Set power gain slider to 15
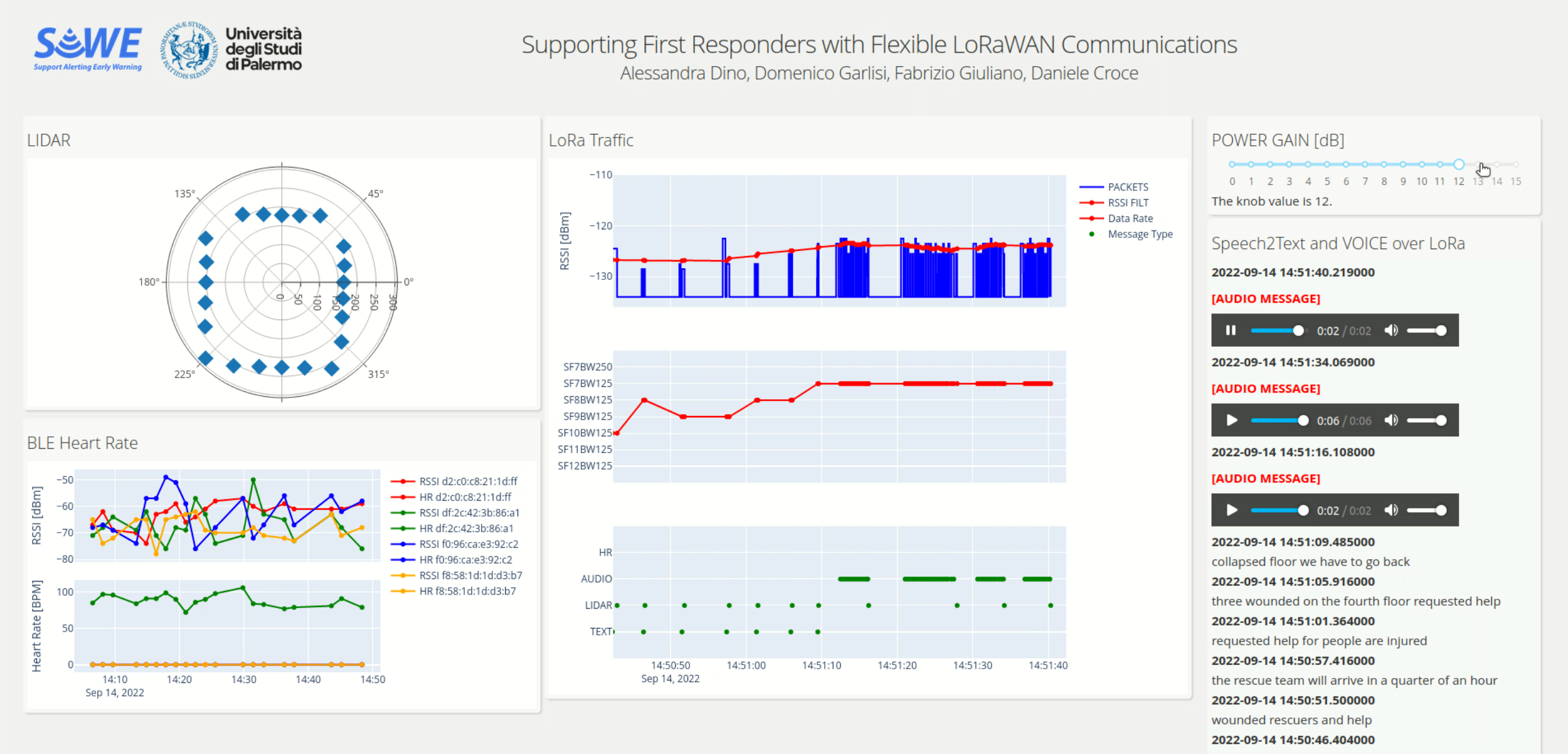This screenshot has height=754, width=1568. point(1516,164)
